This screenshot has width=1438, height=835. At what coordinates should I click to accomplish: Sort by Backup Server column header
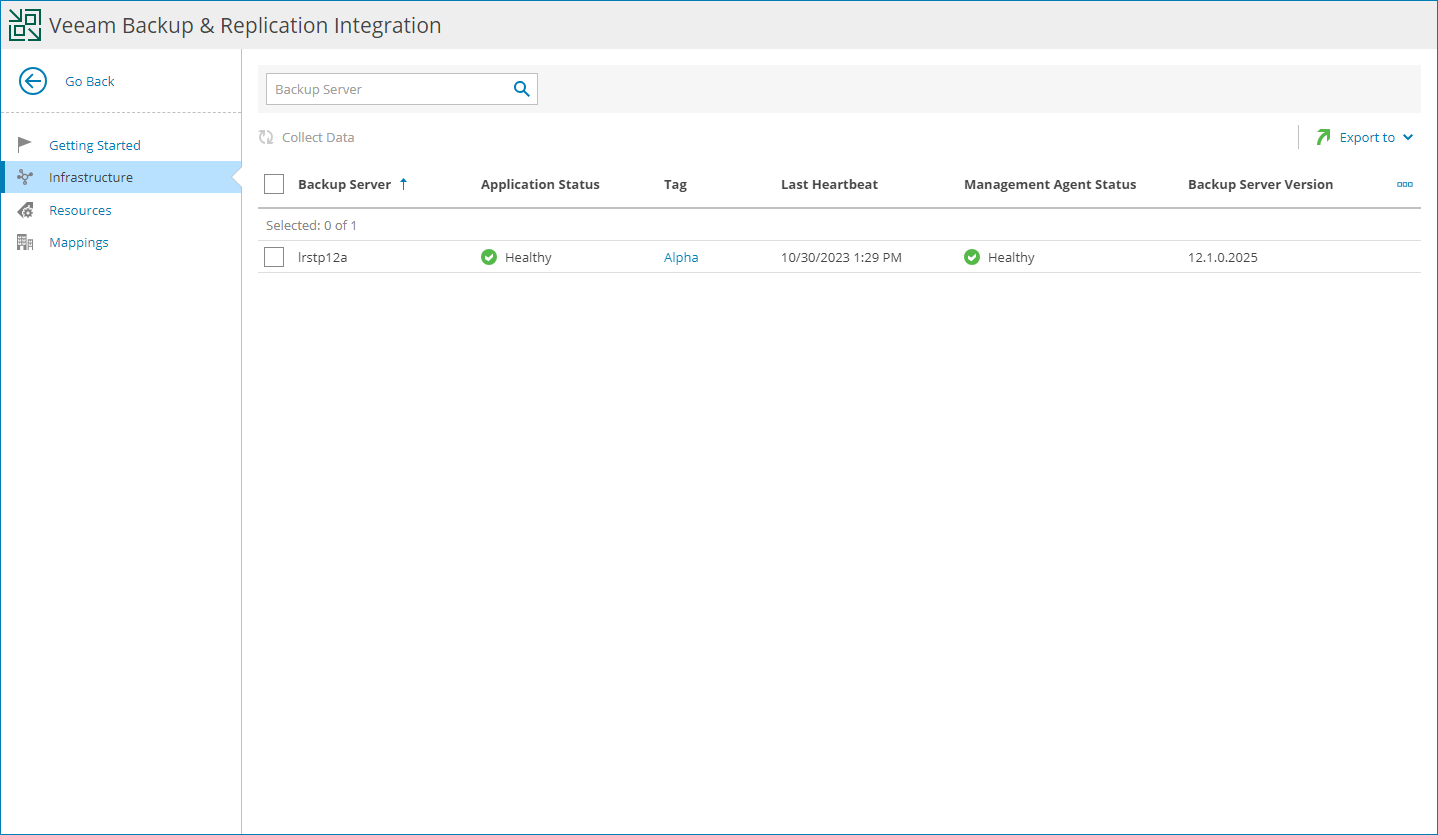(344, 184)
